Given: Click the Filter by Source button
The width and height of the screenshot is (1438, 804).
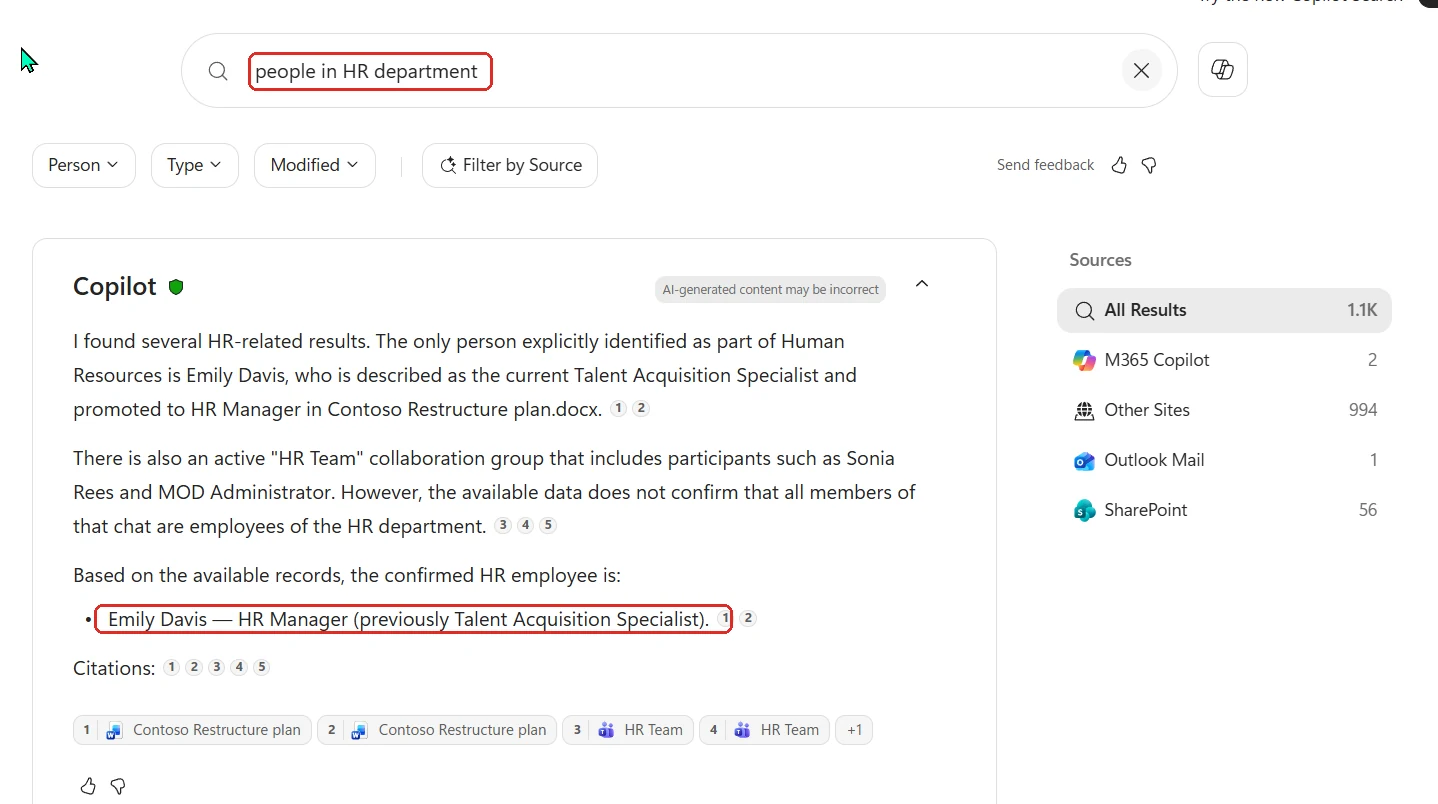Looking at the screenshot, I should (x=510, y=165).
